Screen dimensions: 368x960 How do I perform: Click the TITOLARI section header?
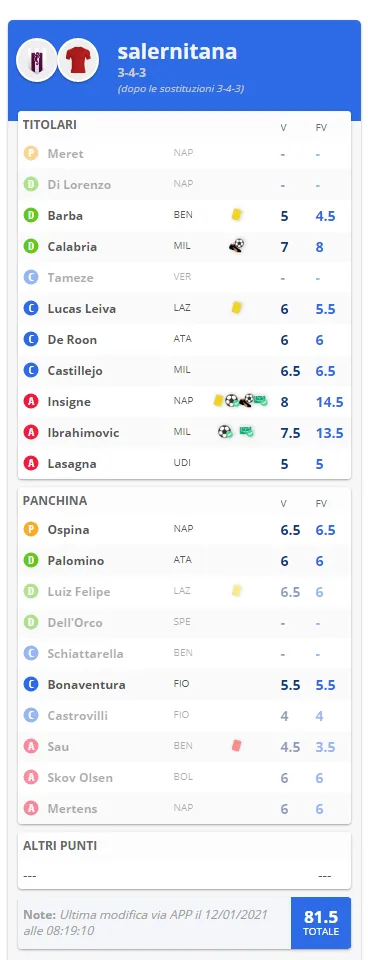[50, 124]
